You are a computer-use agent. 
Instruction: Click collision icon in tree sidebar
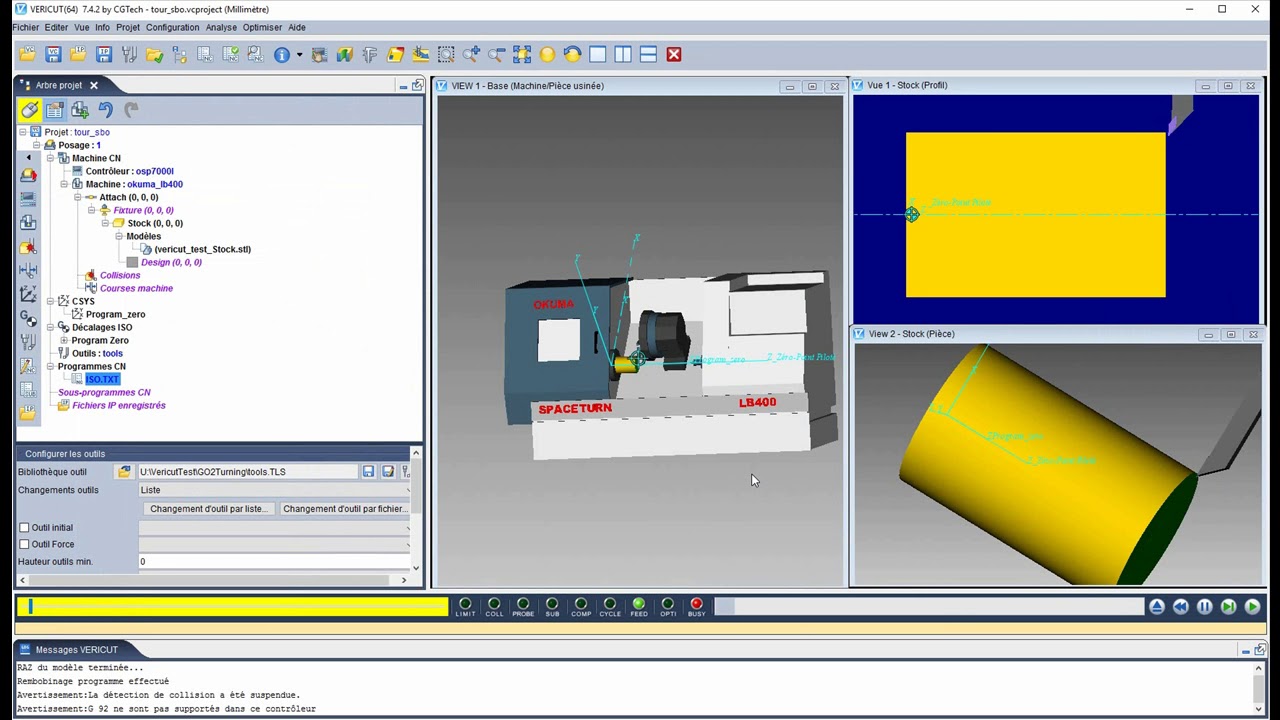28,247
